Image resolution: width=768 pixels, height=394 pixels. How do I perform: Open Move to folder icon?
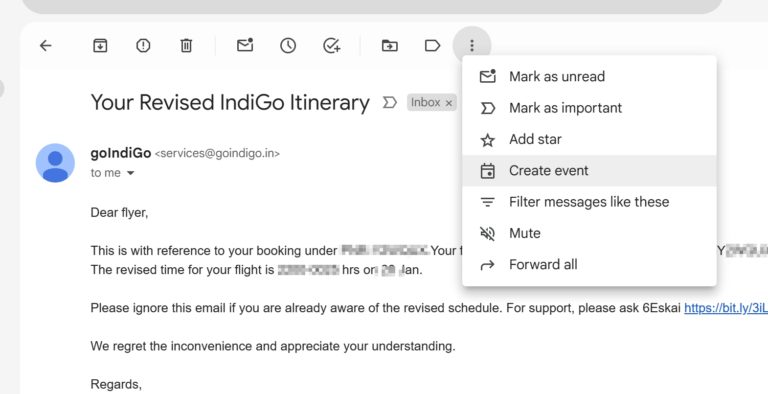click(x=389, y=46)
